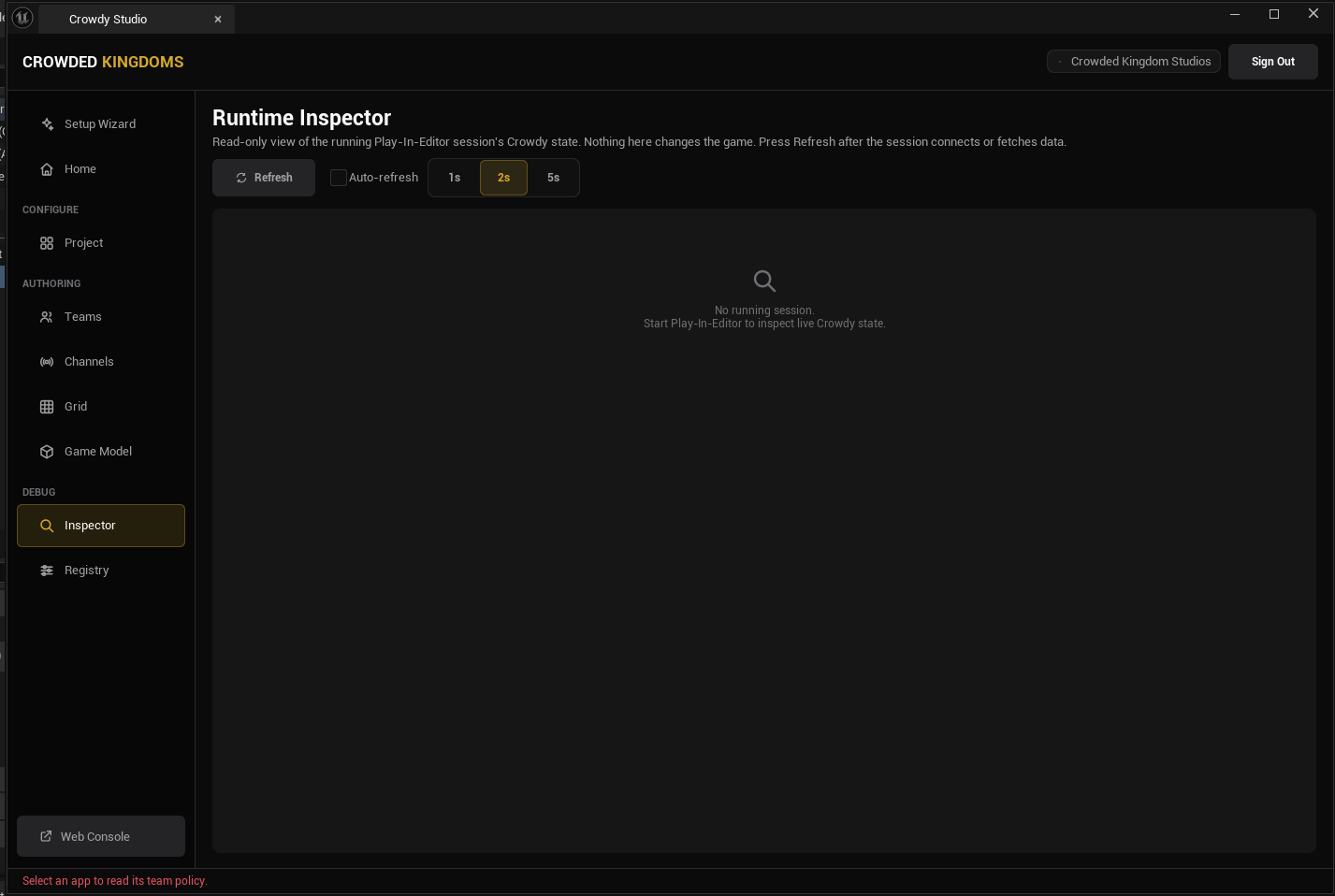Click the Crowded Kingdom Studios account badge

tap(1134, 62)
